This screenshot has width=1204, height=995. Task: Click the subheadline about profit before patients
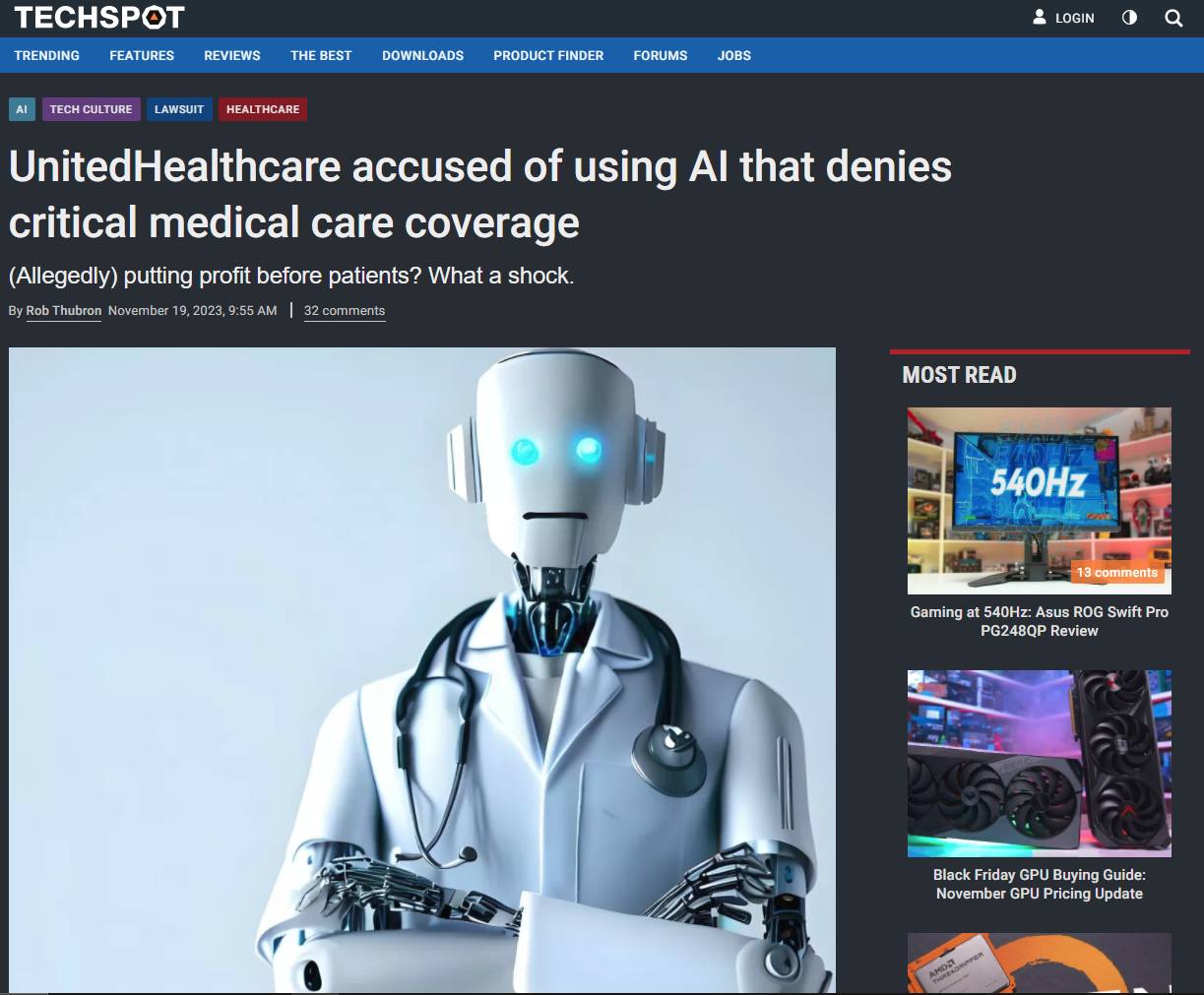click(x=291, y=277)
